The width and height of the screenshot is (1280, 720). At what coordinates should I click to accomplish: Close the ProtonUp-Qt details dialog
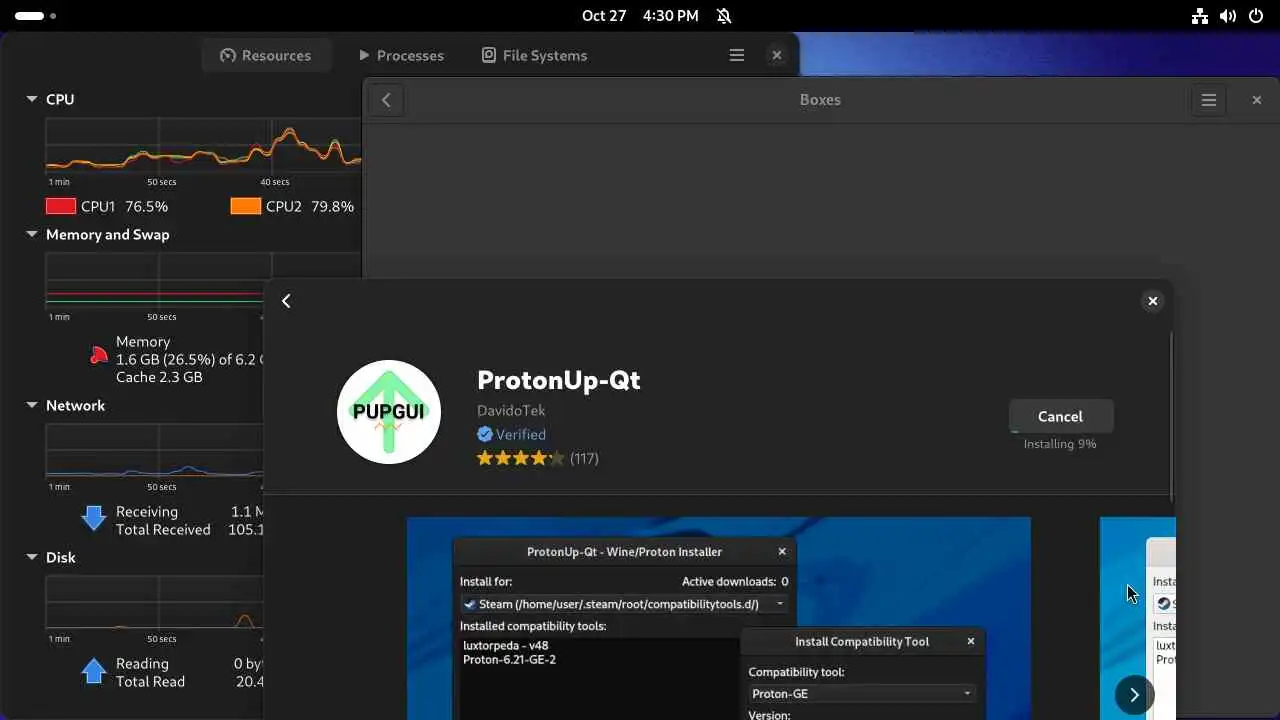point(1153,301)
